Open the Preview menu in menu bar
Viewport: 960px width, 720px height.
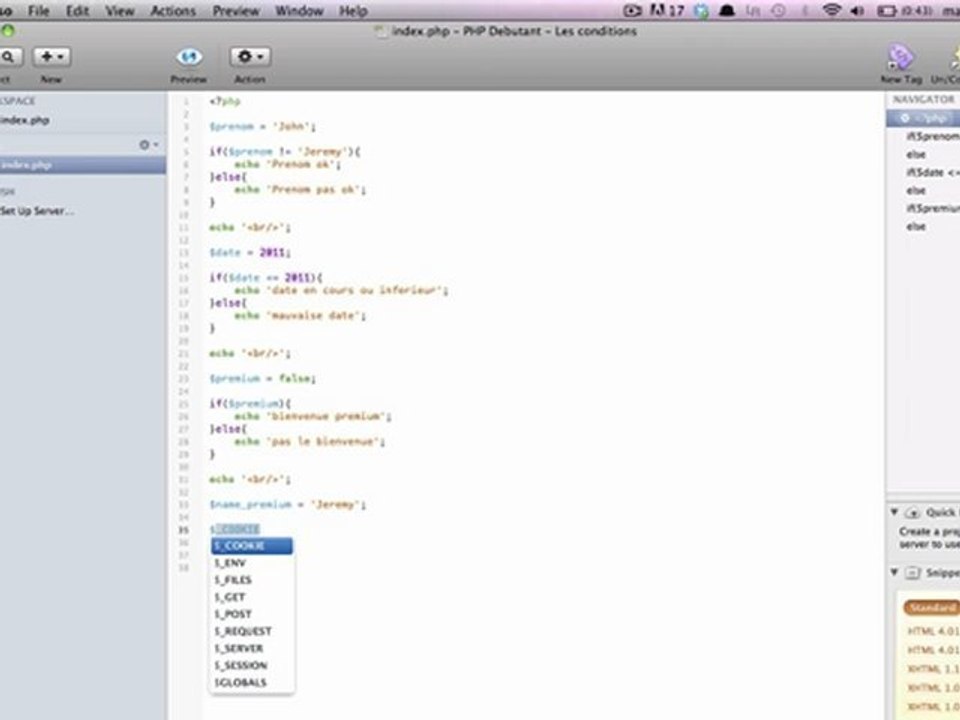pos(236,10)
